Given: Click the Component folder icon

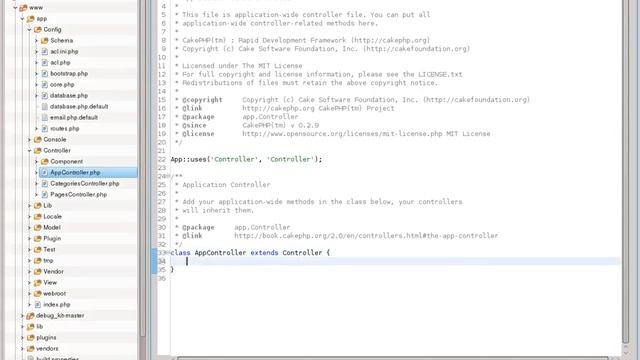Looking at the screenshot, I should (44, 162).
